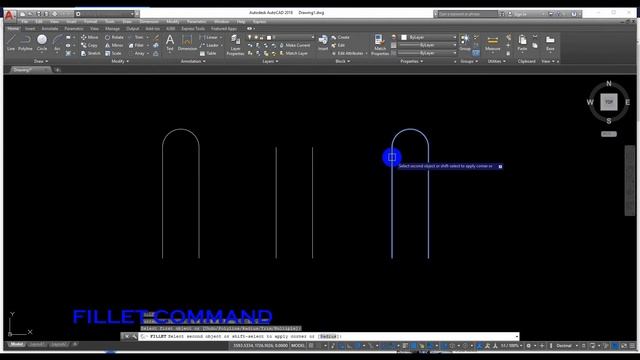Select the Circle tool

tap(42, 42)
